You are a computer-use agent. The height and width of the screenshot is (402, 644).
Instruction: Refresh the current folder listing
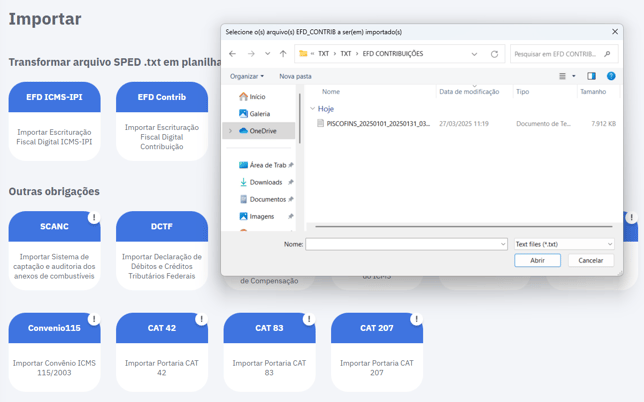coord(494,54)
